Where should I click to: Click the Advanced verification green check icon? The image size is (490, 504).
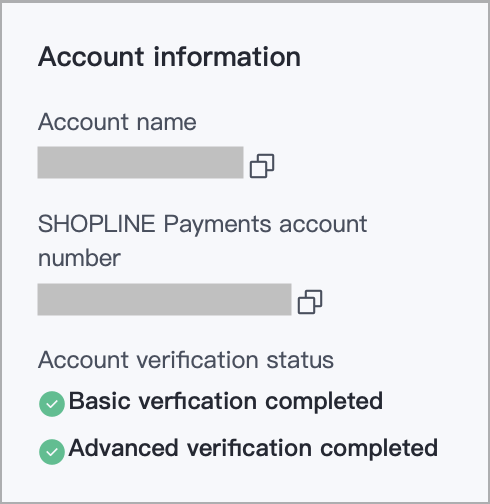coord(52,452)
